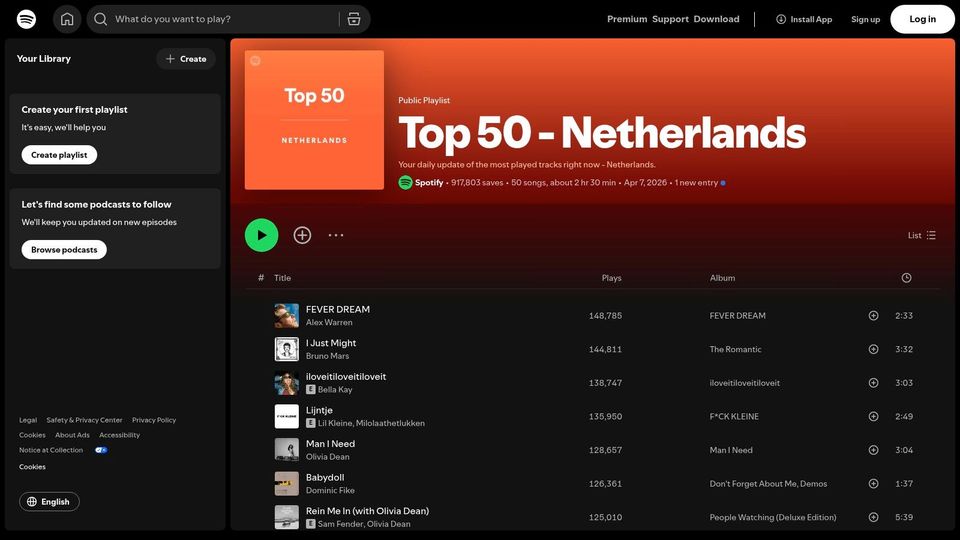Open the English language selector
The image size is (960, 540).
[49, 502]
